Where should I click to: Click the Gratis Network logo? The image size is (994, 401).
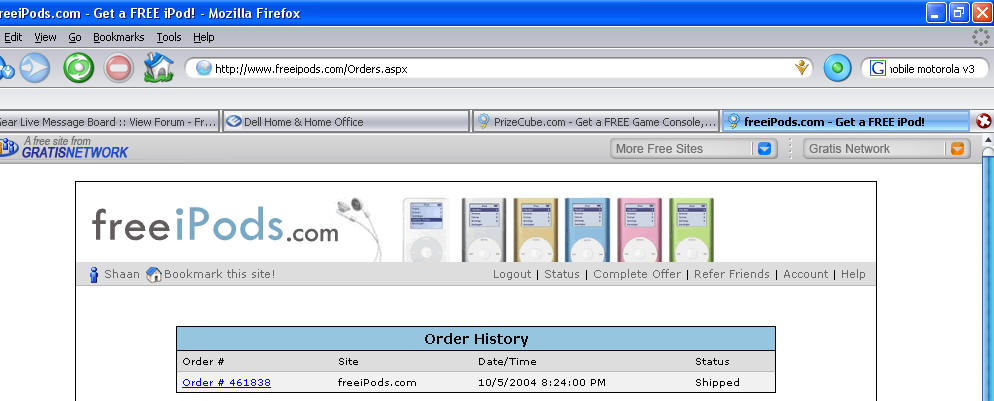(63, 148)
